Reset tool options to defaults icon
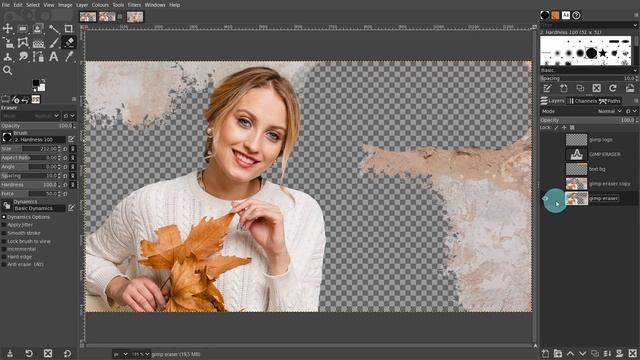The image size is (640, 360). tap(67, 353)
